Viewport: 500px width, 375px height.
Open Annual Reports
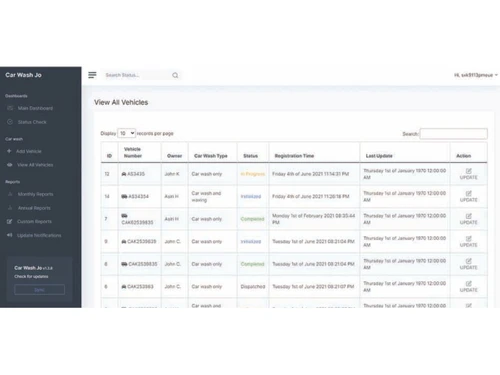click(x=34, y=208)
